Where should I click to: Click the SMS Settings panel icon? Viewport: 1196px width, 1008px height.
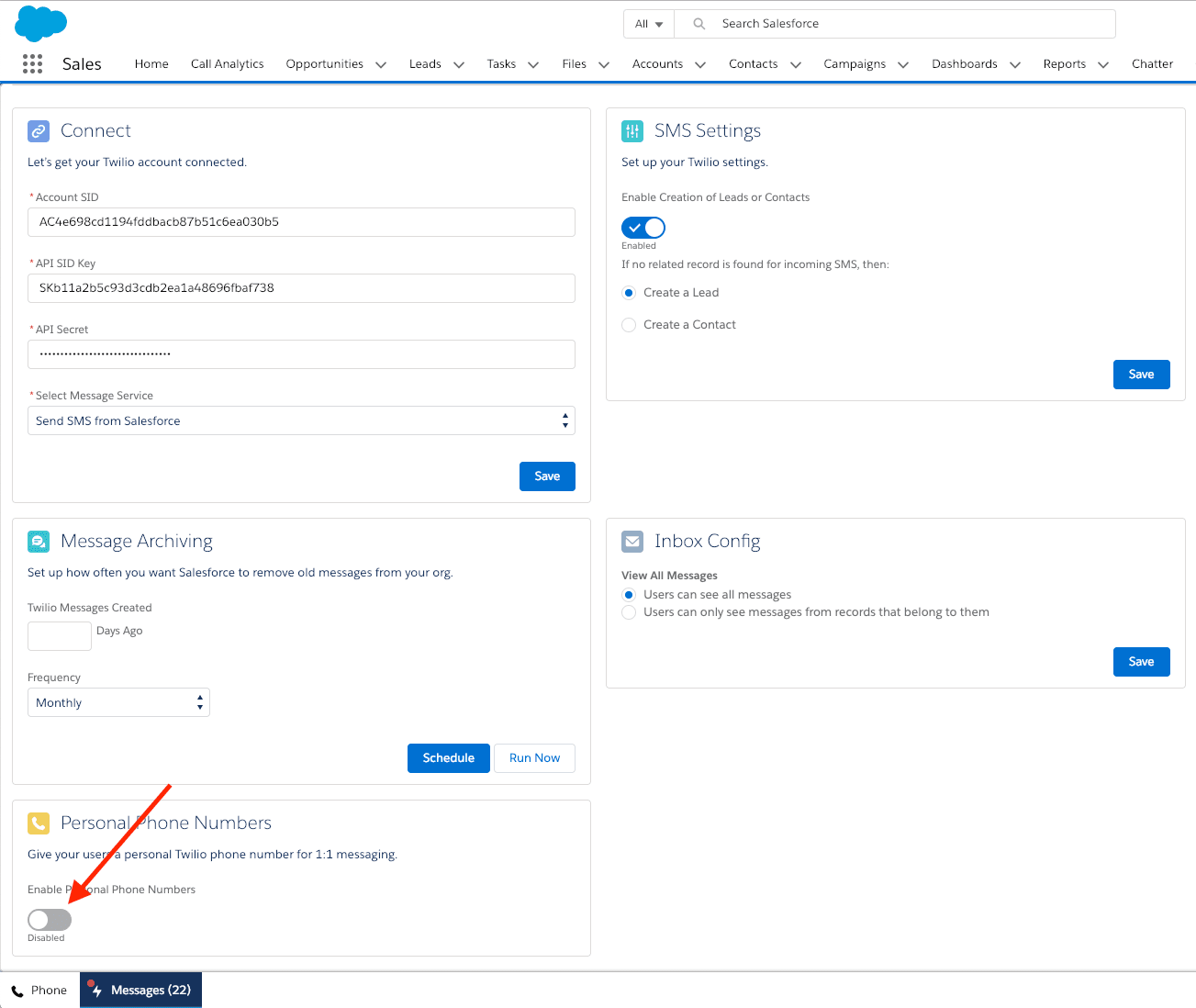(632, 131)
